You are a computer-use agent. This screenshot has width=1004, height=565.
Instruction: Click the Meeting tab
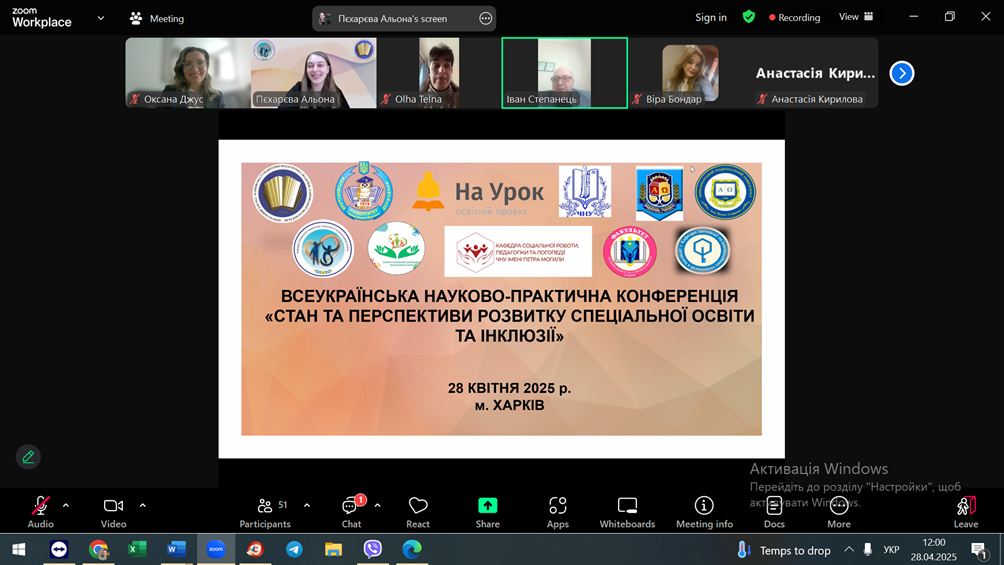click(157, 19)
